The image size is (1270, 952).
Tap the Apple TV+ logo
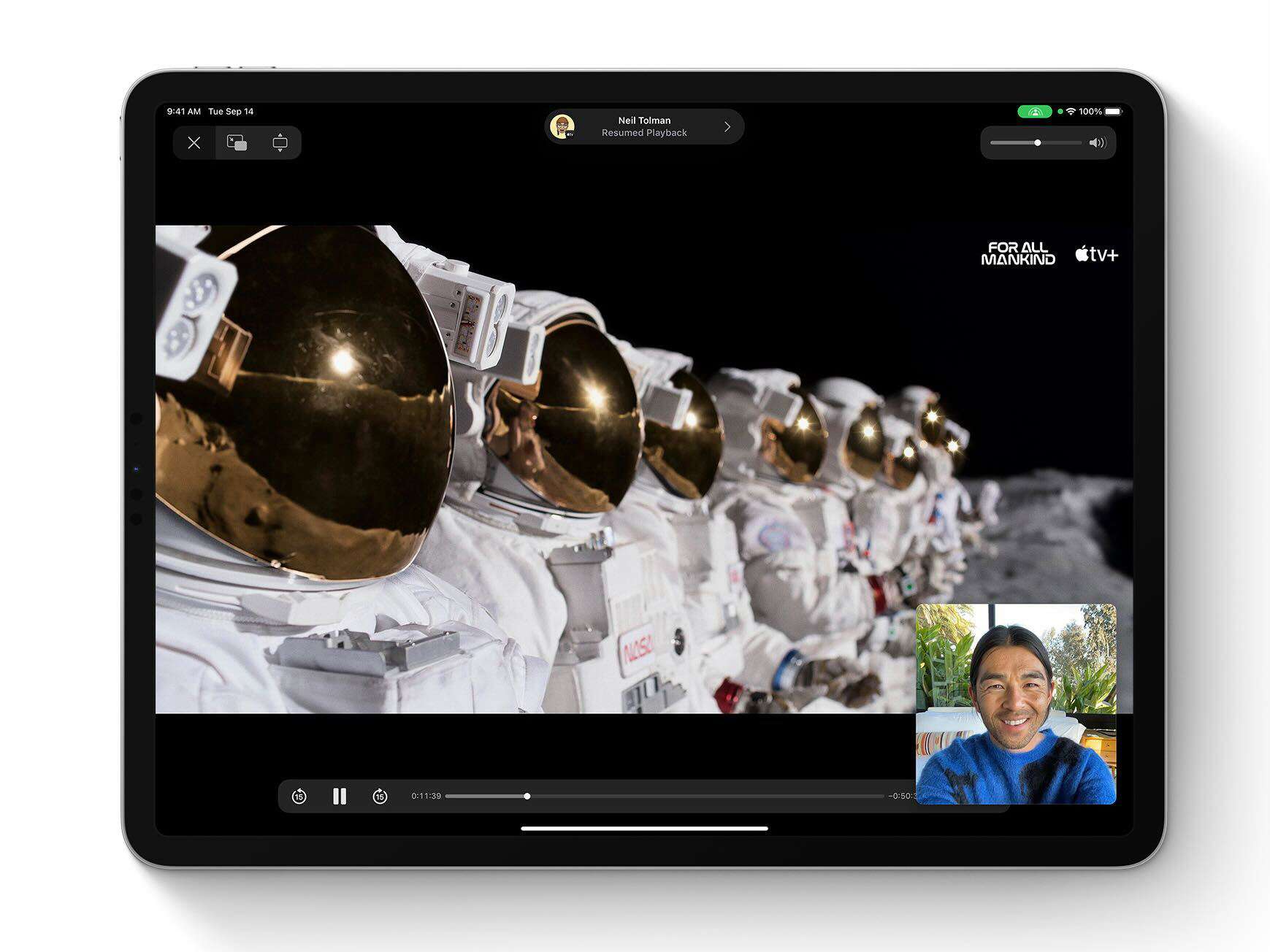pos(1096,254)
